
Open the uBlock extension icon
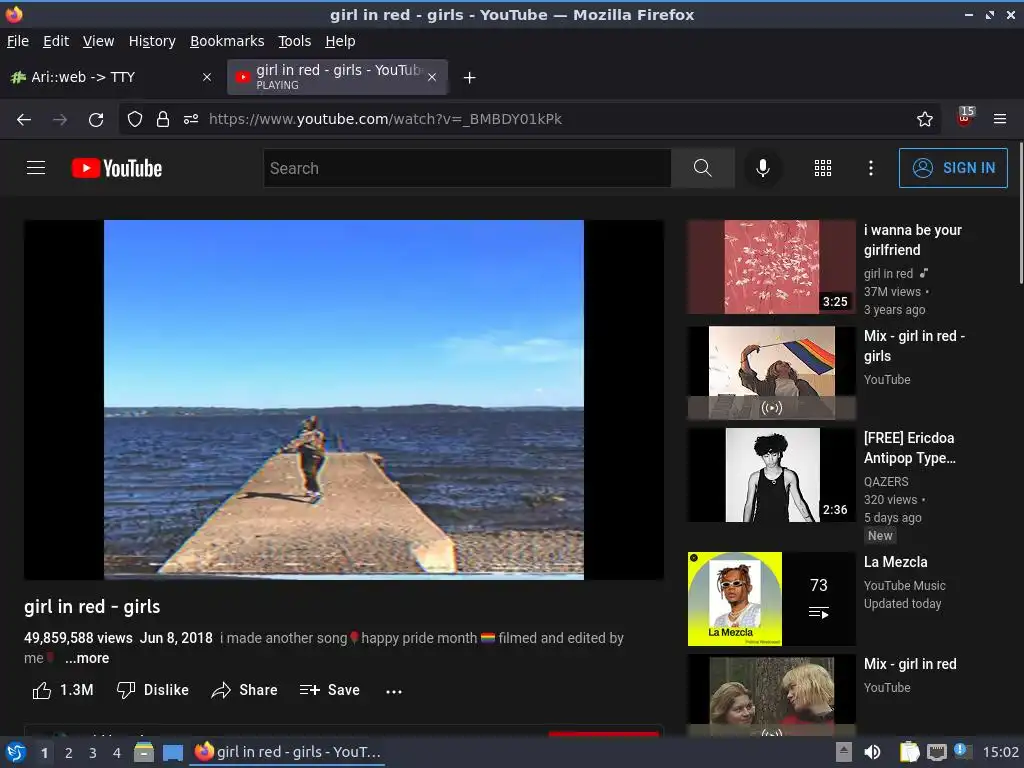point(965,118)
